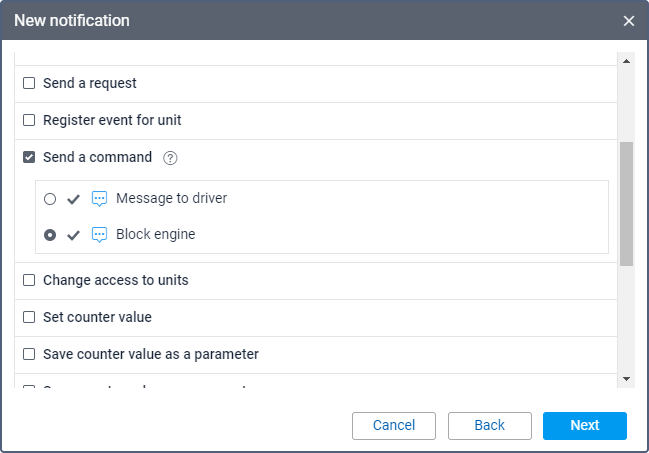Check Save counter value as a parameter
The height and width of the screenshot is (453, 649).
tap(29, 354)
